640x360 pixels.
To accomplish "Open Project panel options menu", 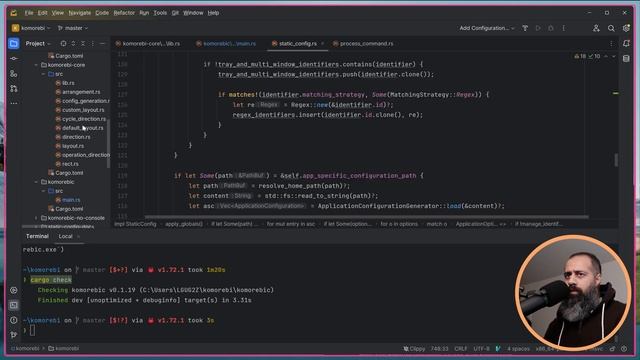I will click(x=93, y=43).
